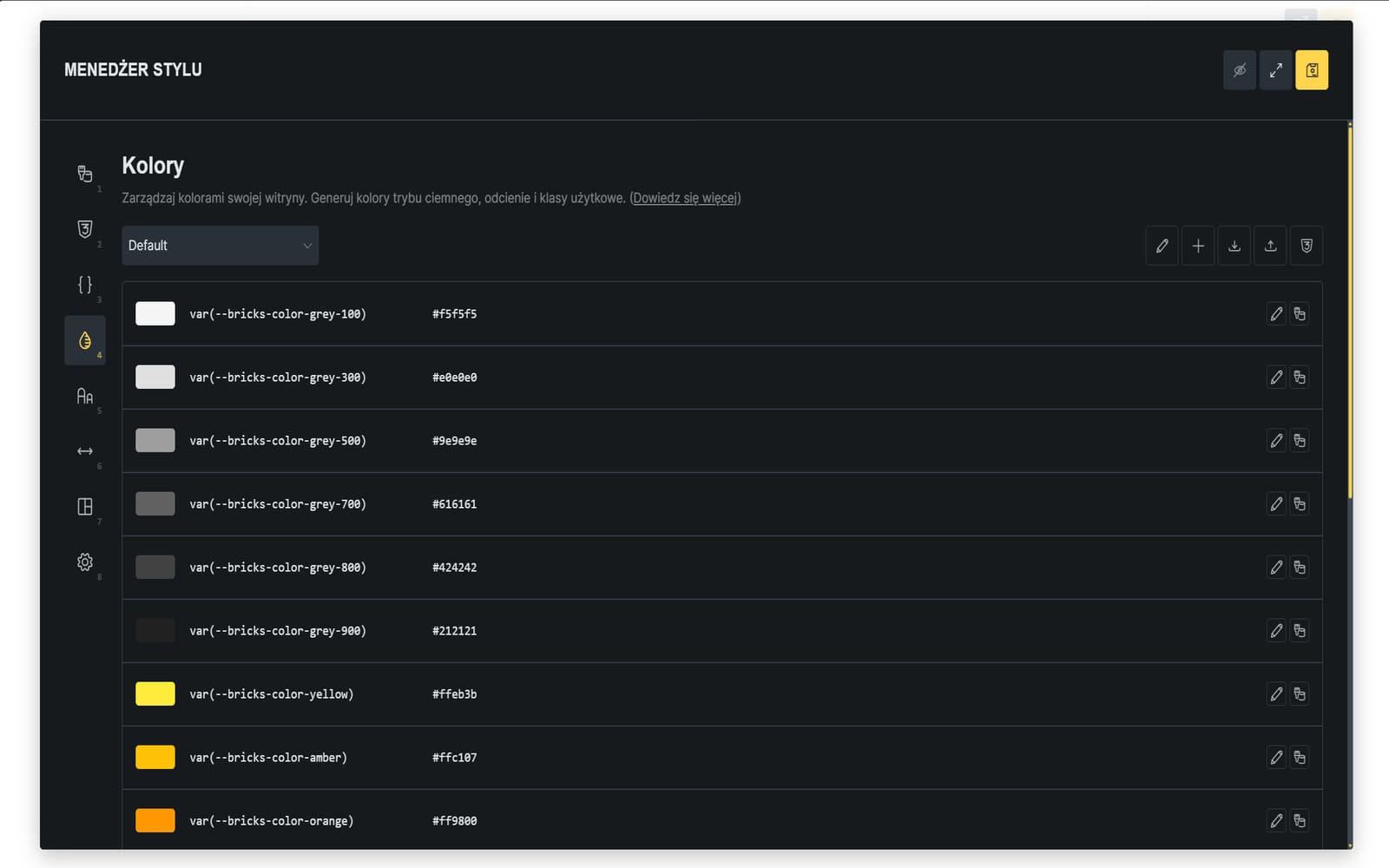This screenshot has height=868, width=1389.
Task: Toggle the crossed-eye visibility button in header
Action: click(x=1240, y=70)
